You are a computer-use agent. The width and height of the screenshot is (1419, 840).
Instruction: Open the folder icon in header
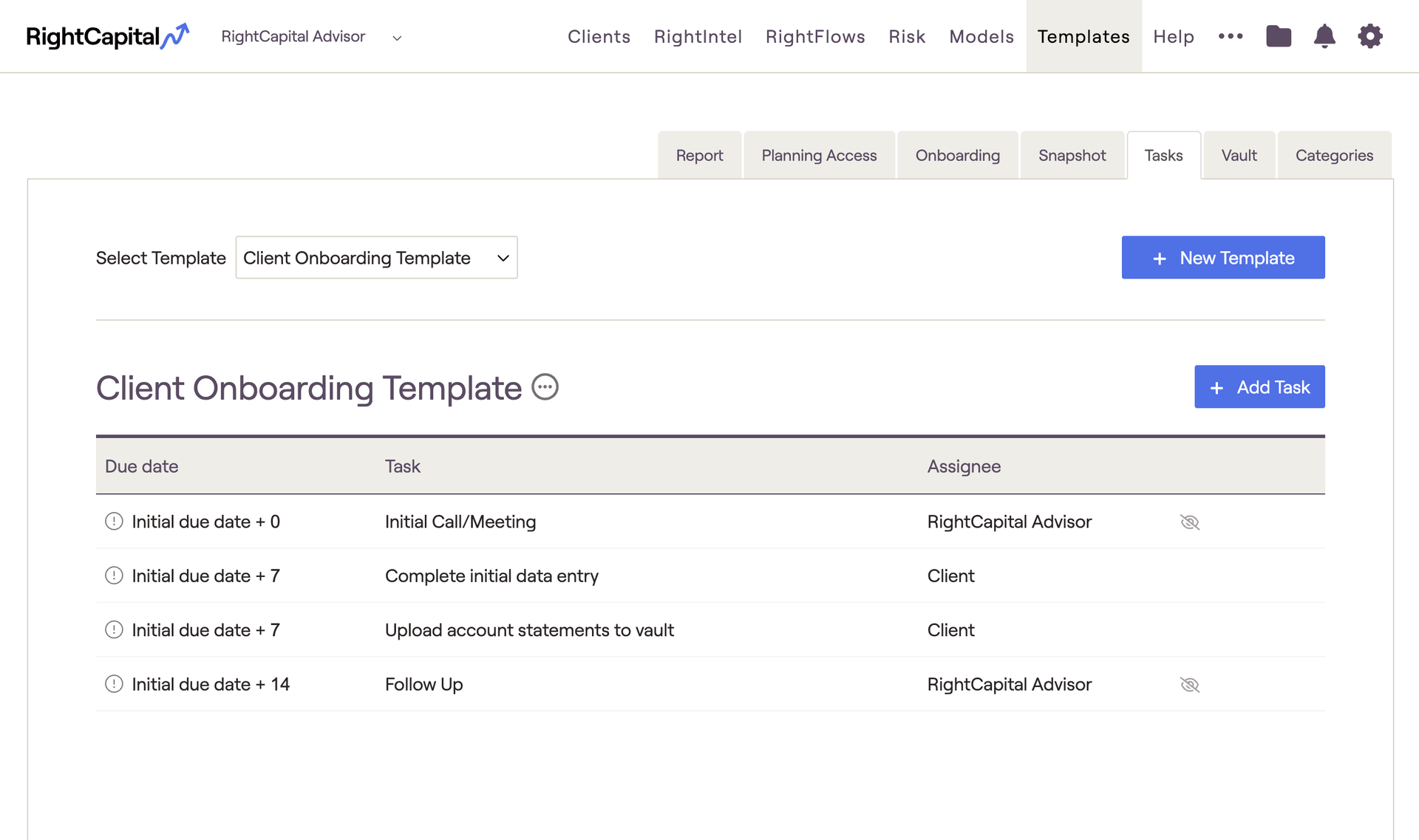click(1279, 36)
